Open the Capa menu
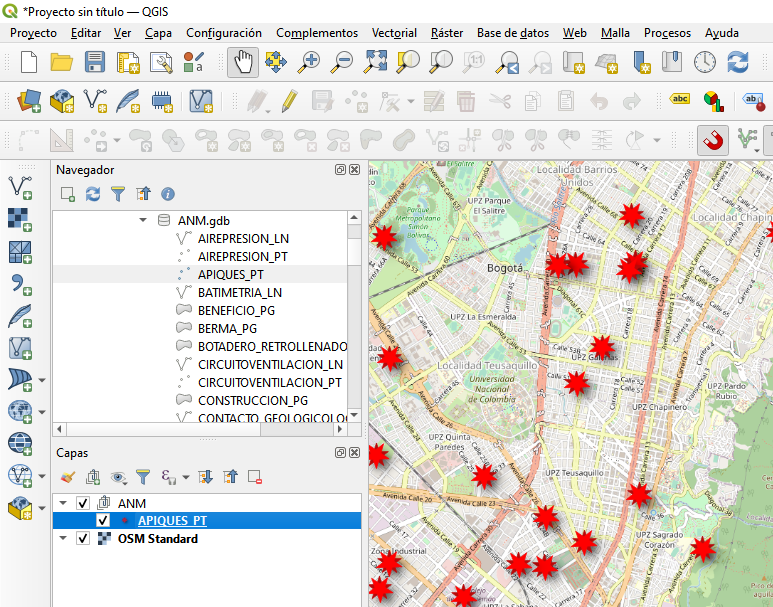773x607 pixels. (158, 33)
